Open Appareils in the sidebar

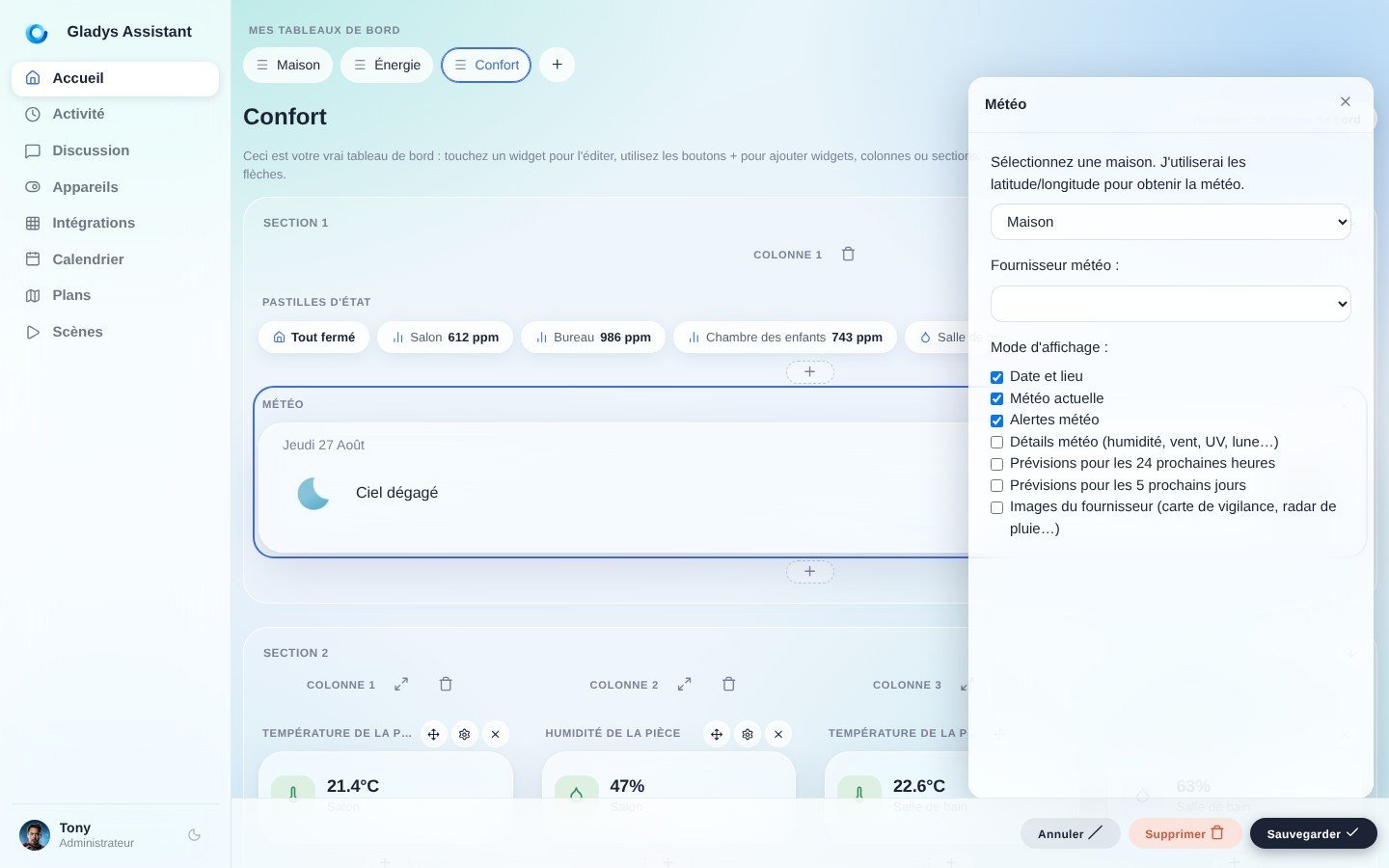click(115, 187)
